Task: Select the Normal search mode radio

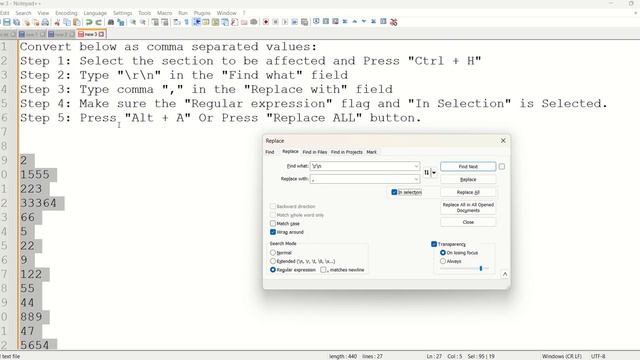Action: click(273, 253)
